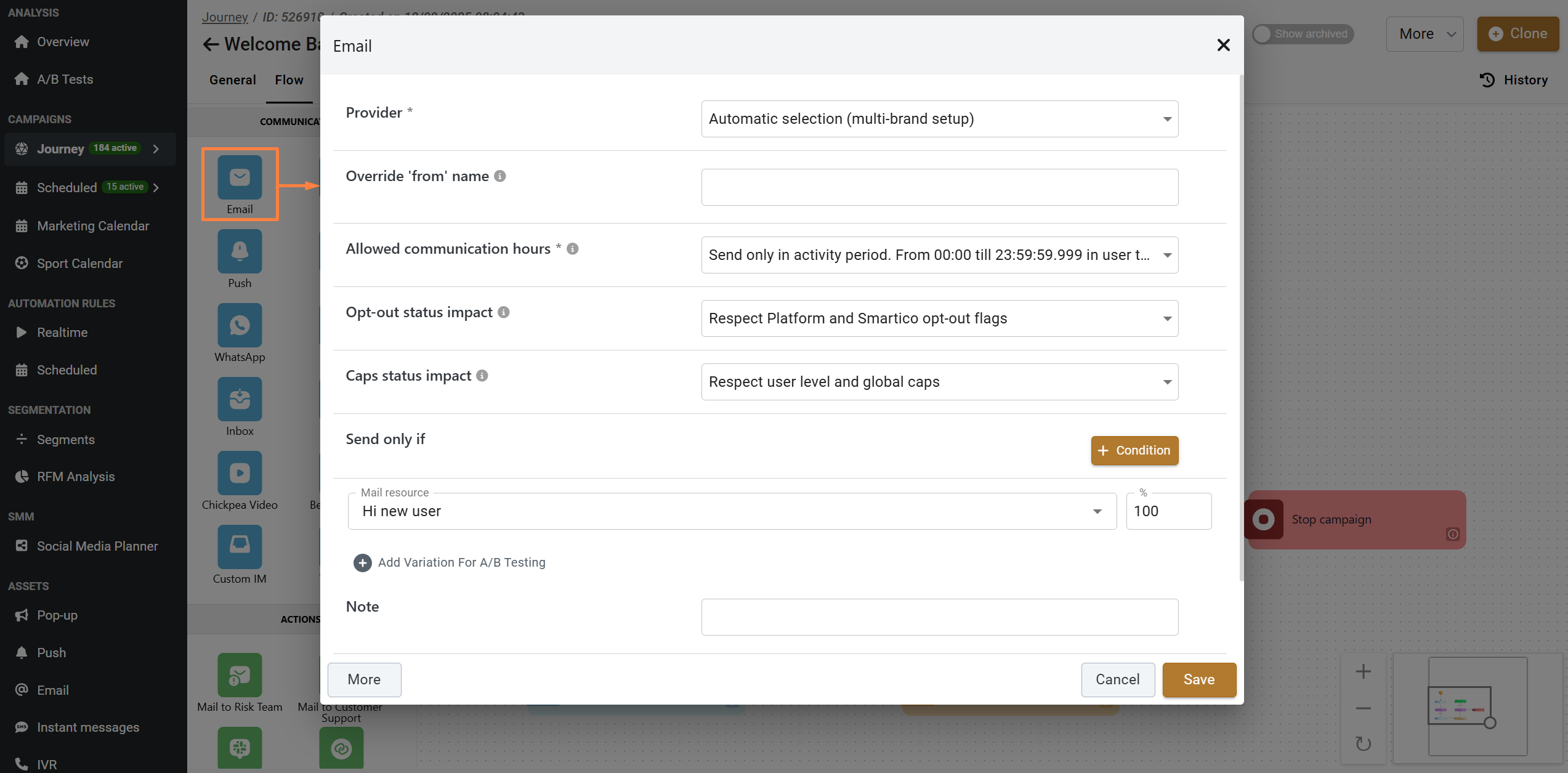Open Caps status impact dropdown
The width and height of the screenshot is (1568, 773).
[939, 382]
